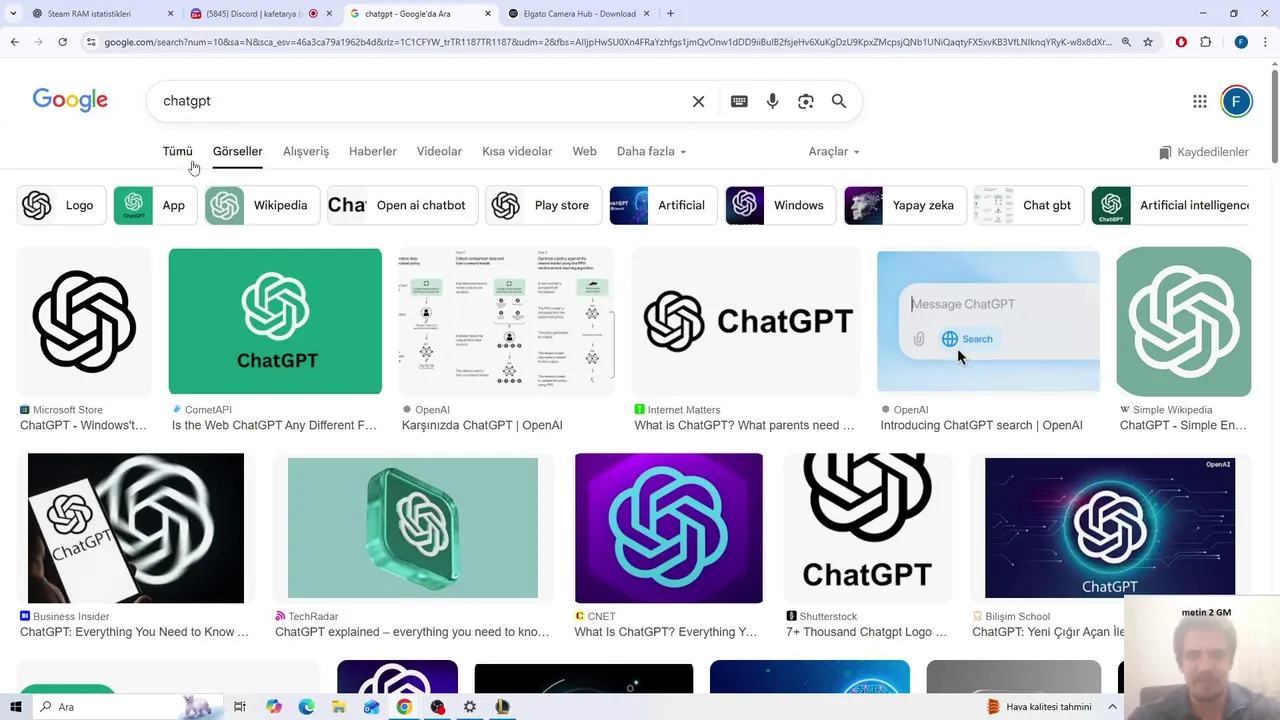1280x720 pixels.
Task: Launch Copilot from the taskbar
Action: 274,707
